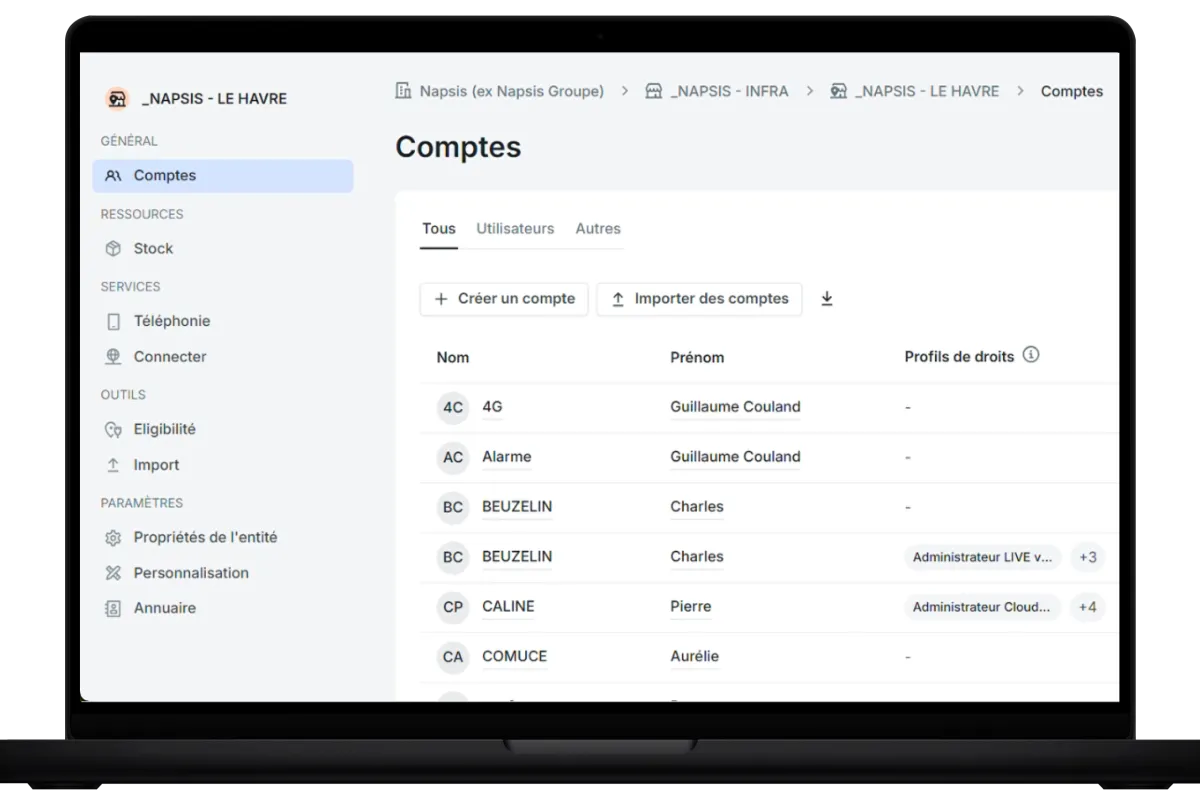Viewport: 1200px width, 800px height.
Task: Click the Eligibilité icon
Action: pyautogui.click(x=113, y=430)
